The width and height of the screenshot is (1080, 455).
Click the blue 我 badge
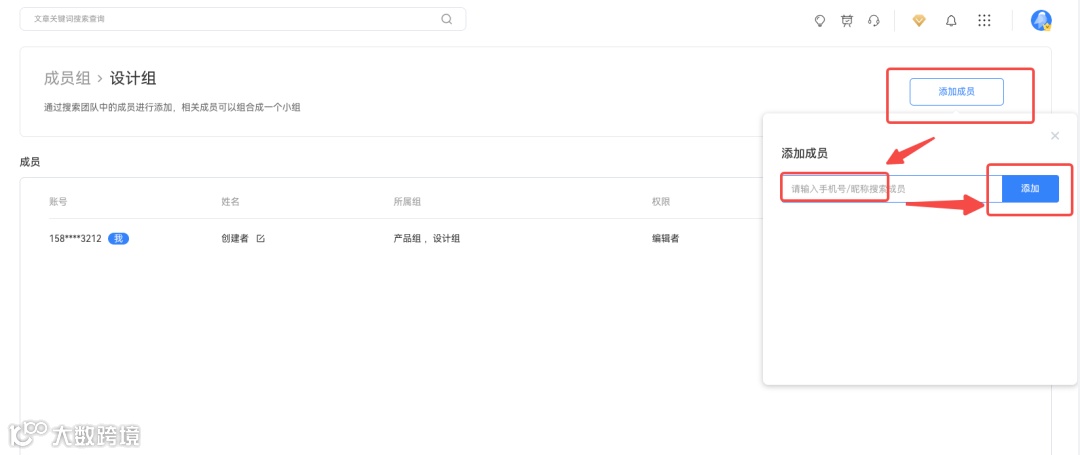point(118,239)
